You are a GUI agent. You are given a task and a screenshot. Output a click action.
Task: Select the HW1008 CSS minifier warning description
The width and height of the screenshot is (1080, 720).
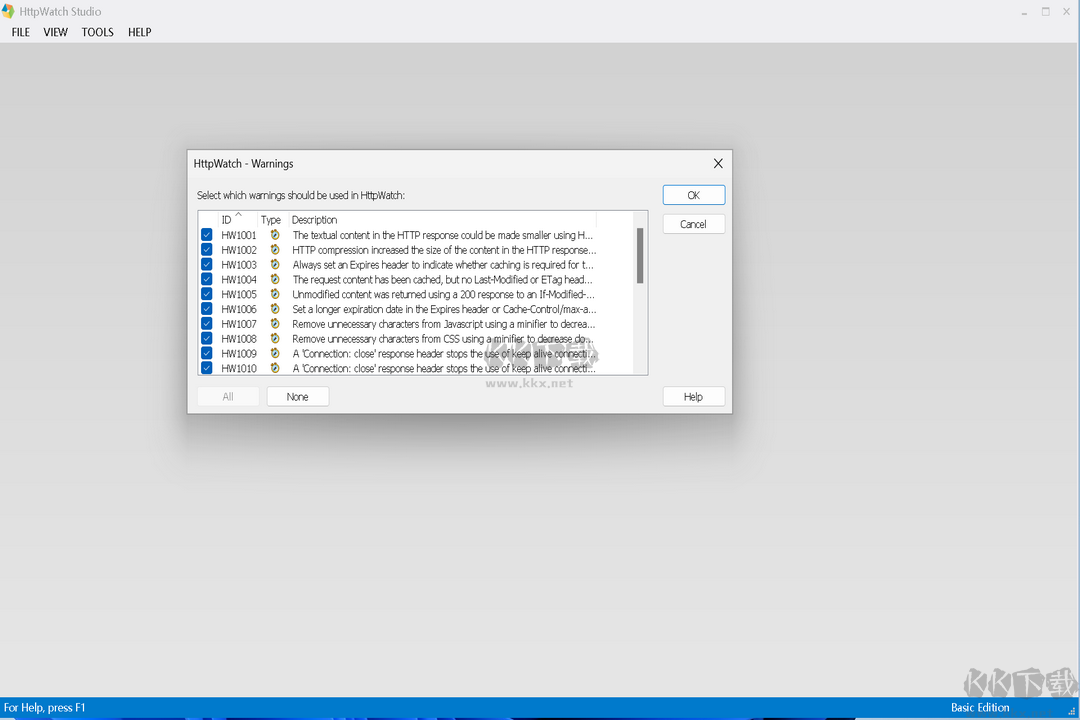point(442,338)
